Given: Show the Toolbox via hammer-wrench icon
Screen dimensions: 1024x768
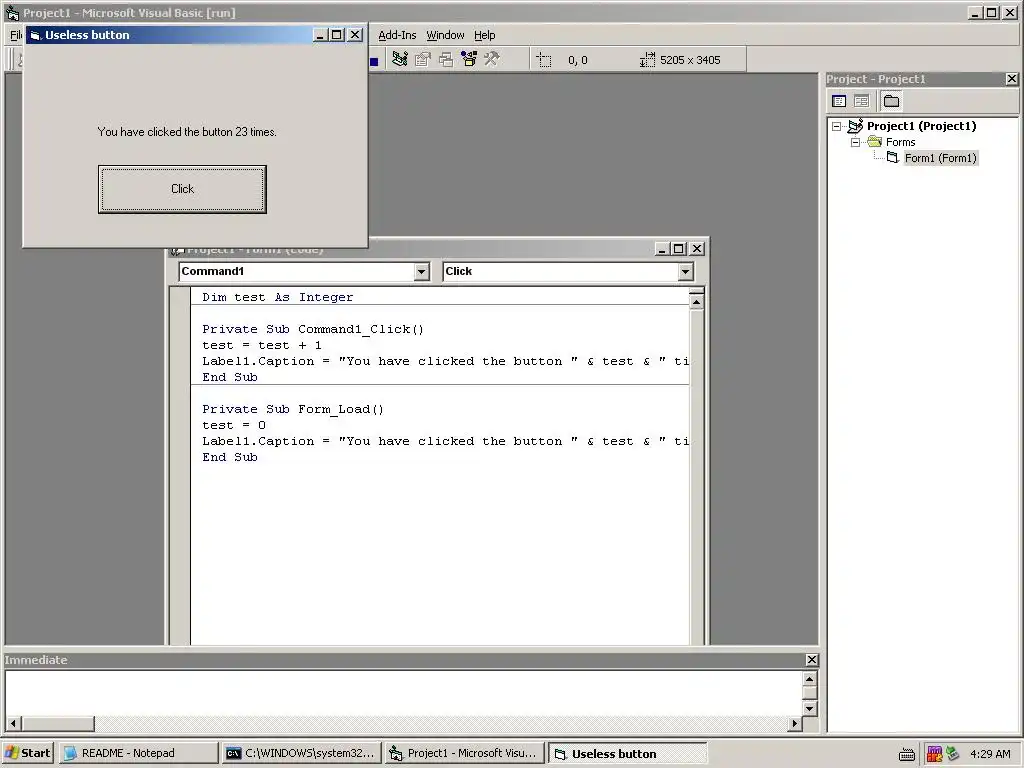Looking at the screenshot, I should (x=492, y=59).
